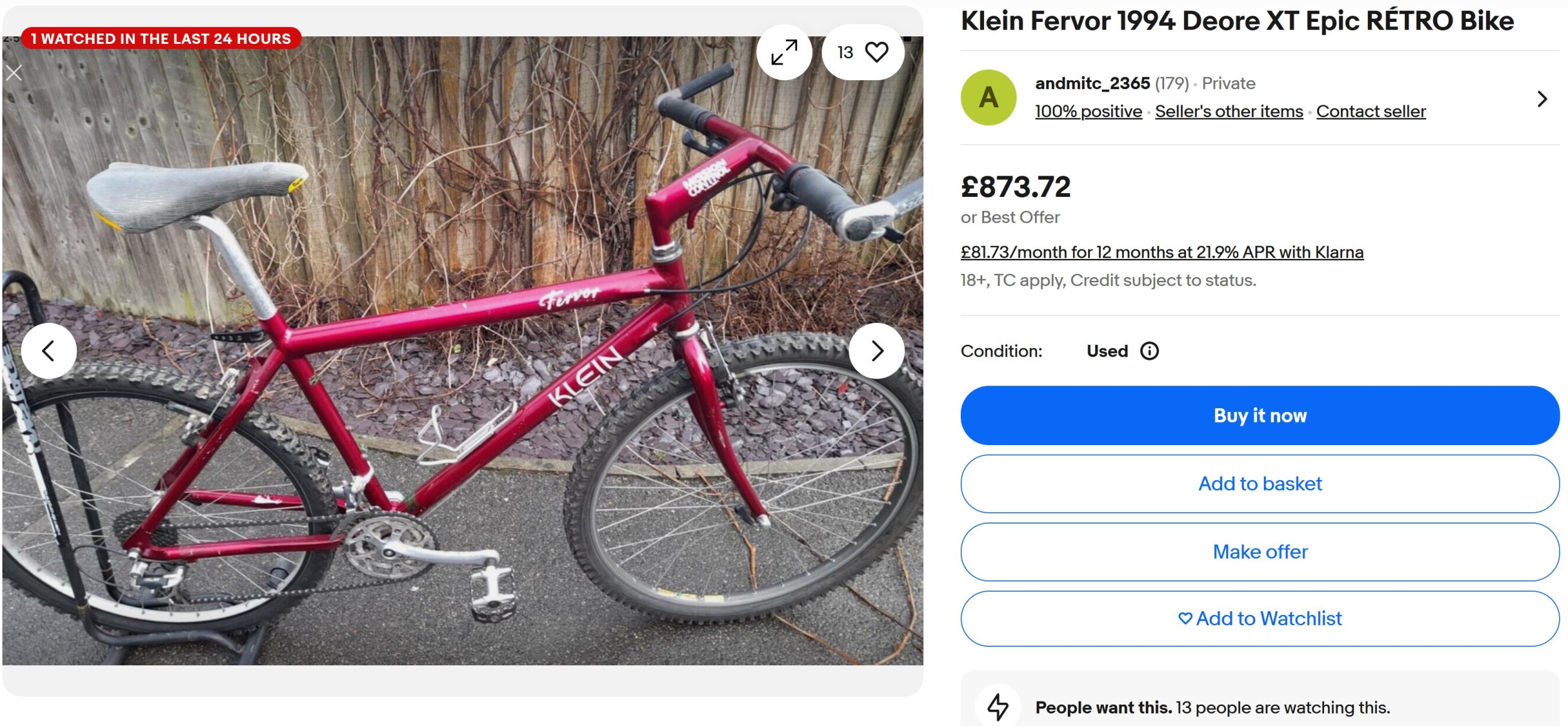The image size is (1568, 726).
Task: Open seller name andmitc_2365
Action: click(1092, 83)
